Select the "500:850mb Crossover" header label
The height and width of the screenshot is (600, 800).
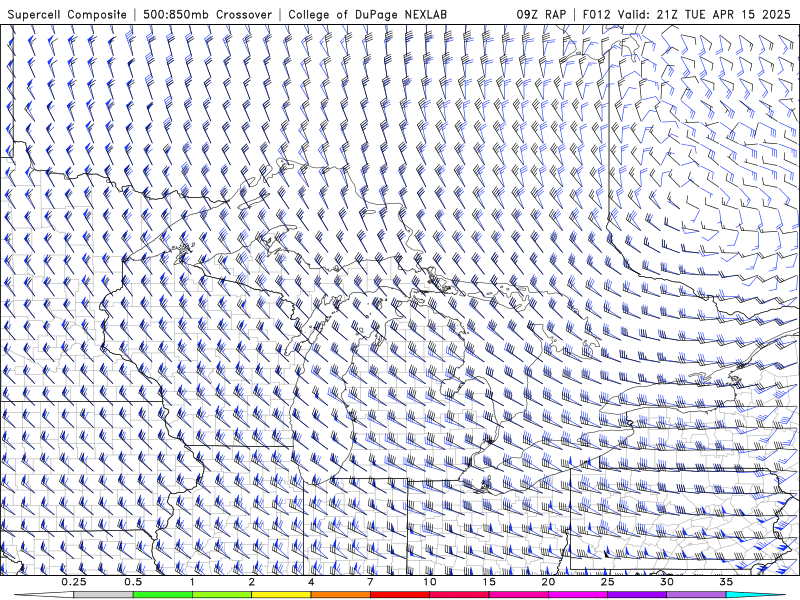[x=208, y=15]
